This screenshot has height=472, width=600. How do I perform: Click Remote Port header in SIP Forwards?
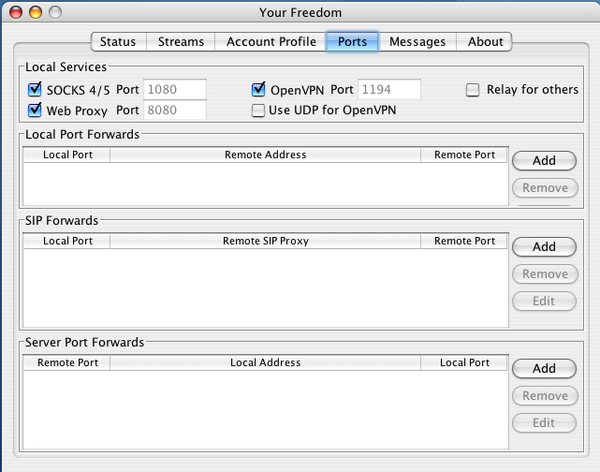[464, 241]
